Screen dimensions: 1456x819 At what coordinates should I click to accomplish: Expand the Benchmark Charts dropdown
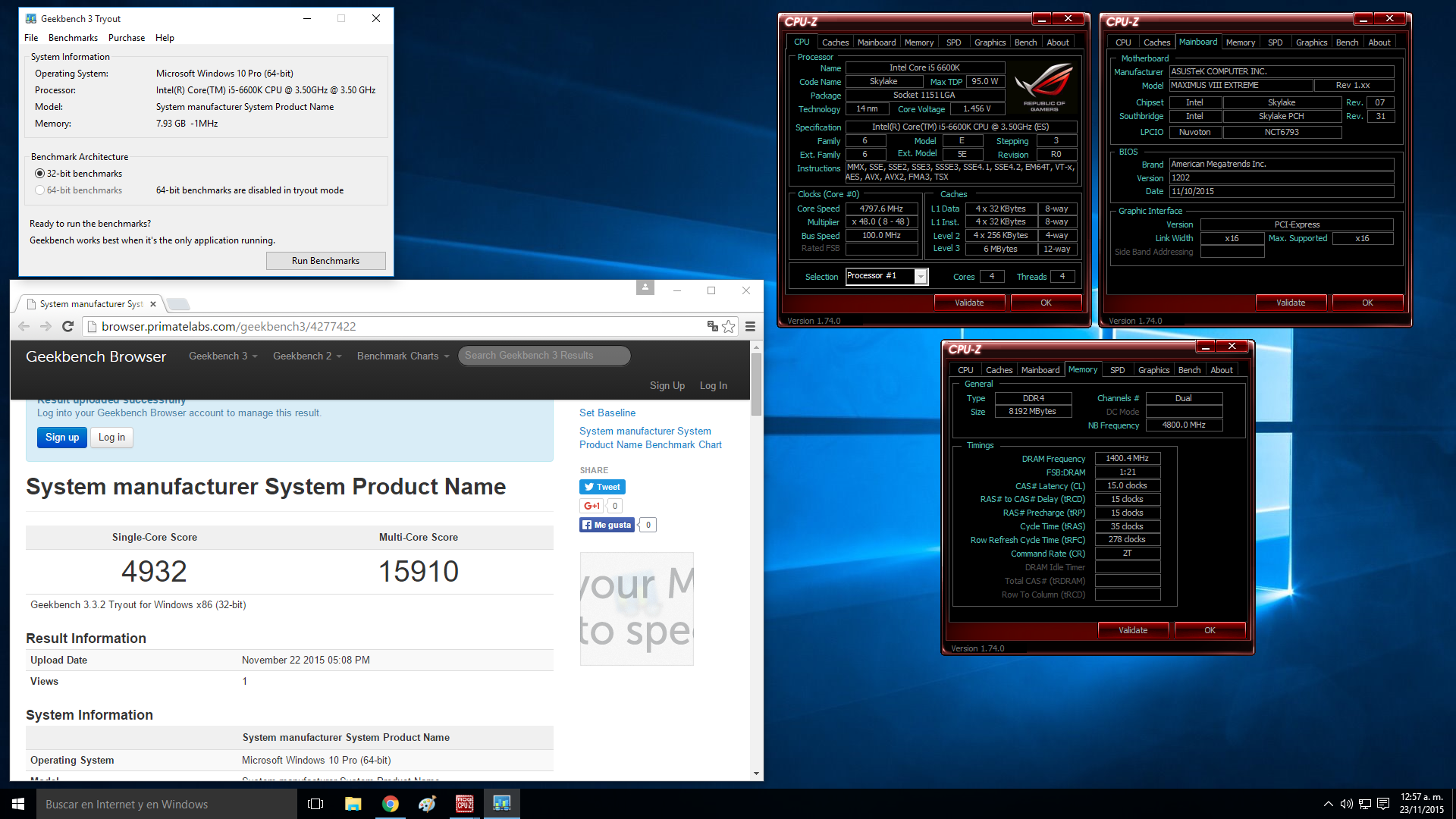[x=403, y=356]
